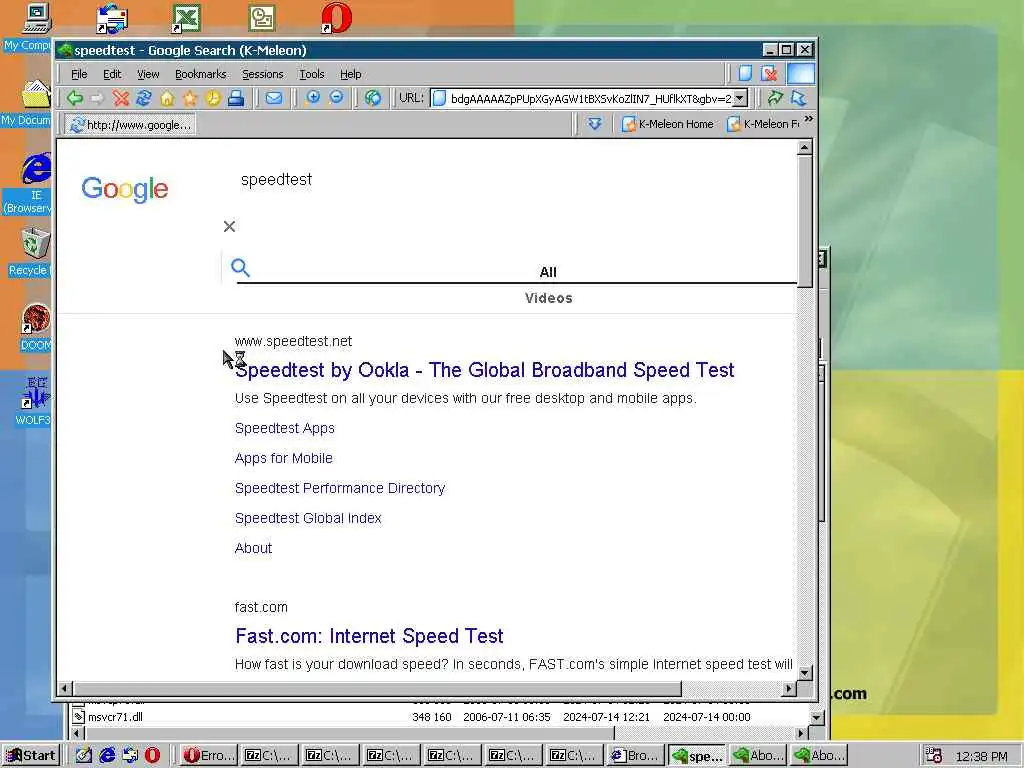Viewport: 1024px width, 768px height.
Task: Print the page with the printer icon
Action: [236, 99]
